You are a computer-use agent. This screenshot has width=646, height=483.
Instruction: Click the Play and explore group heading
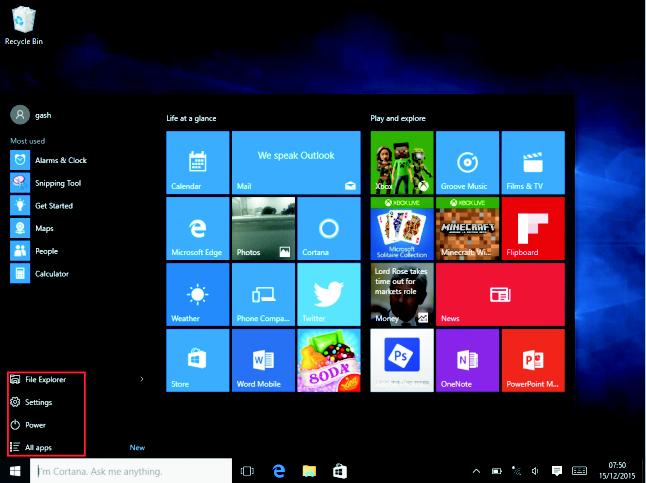[398, 118]
